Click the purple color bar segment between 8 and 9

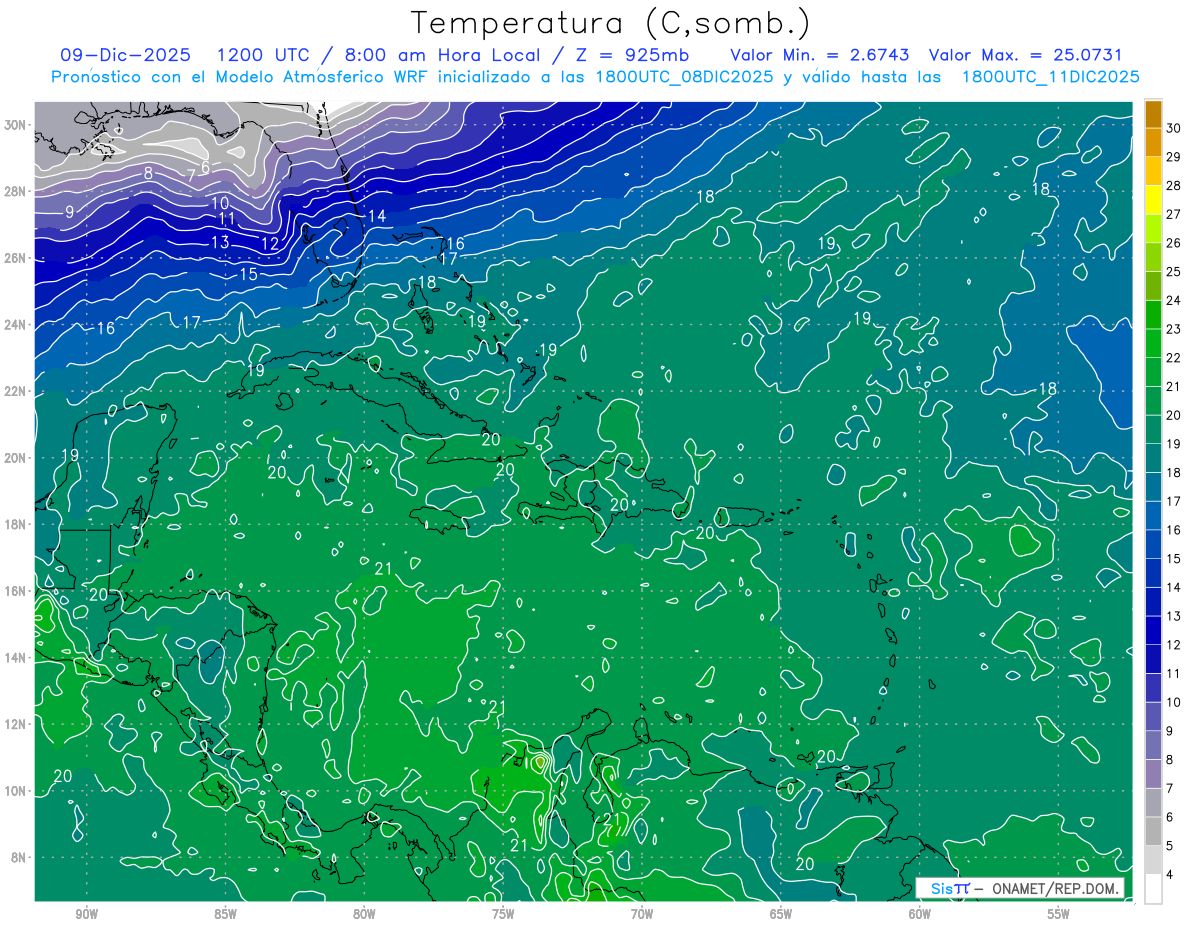pos(1153,746)
